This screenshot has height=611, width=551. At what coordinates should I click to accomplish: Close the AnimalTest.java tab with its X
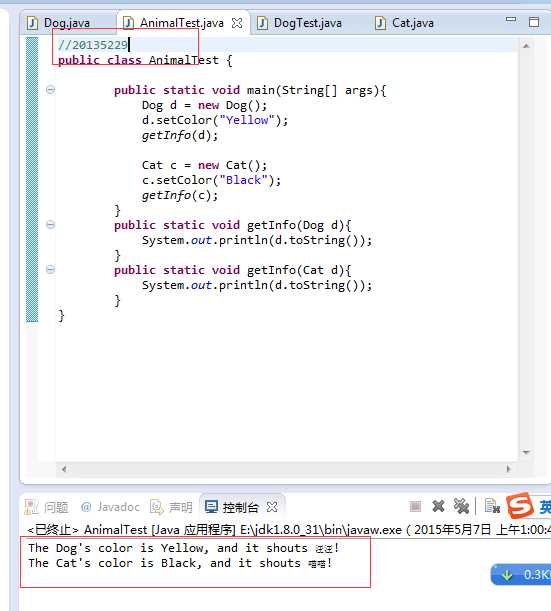point(237,23)
